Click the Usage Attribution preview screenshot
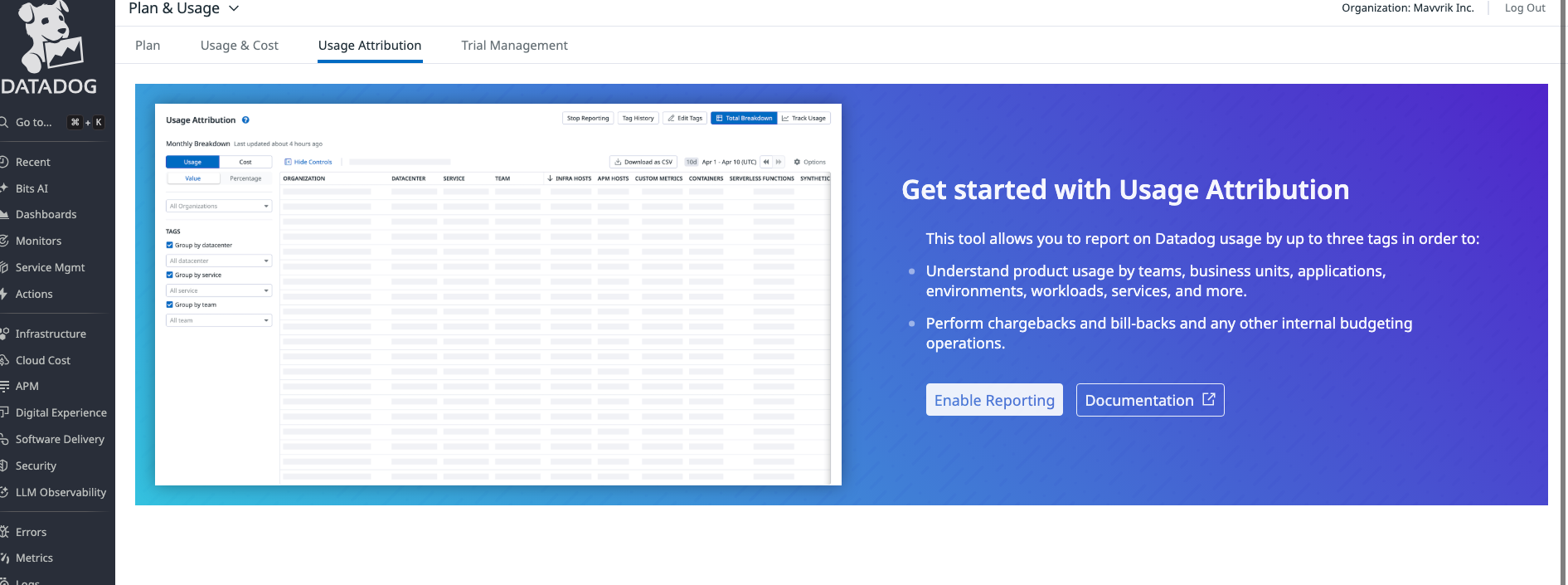1568x585 pixels. coord(498,295)
